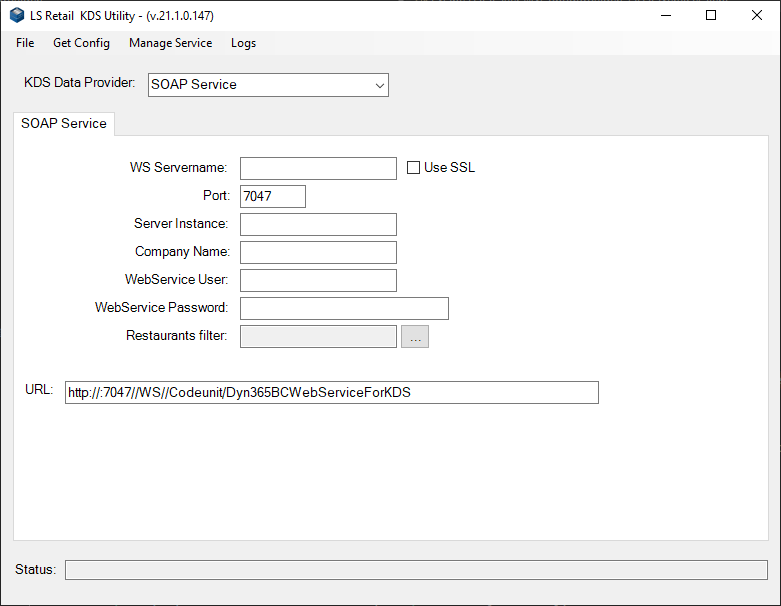Screen dimensions: 781x606
Task: Click the Server Instance input field
Action: click(318, 224)
